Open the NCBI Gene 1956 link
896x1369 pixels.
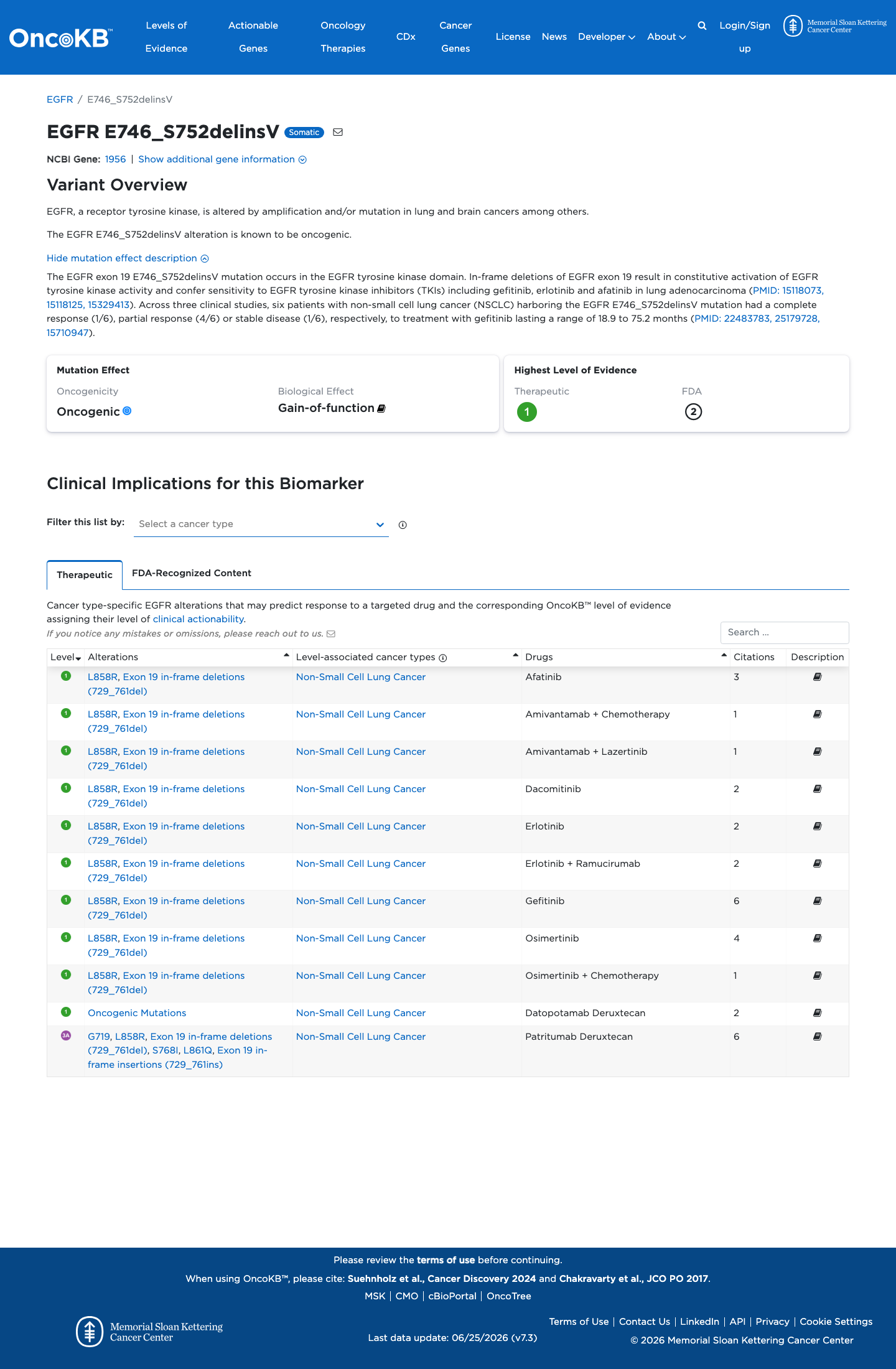click(x=115, y=159)
